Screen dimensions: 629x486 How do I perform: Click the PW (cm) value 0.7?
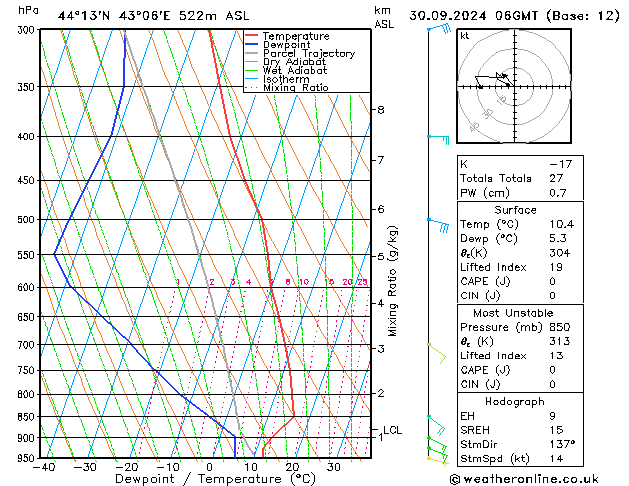coord(558,192)
